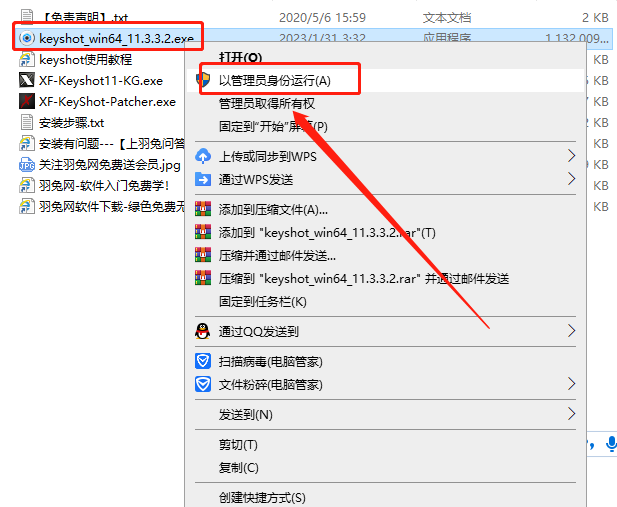Screen dimensions: 617x507
Task: Expand the 通过WPS发送 submenu arrow
Action: (572, 179)
